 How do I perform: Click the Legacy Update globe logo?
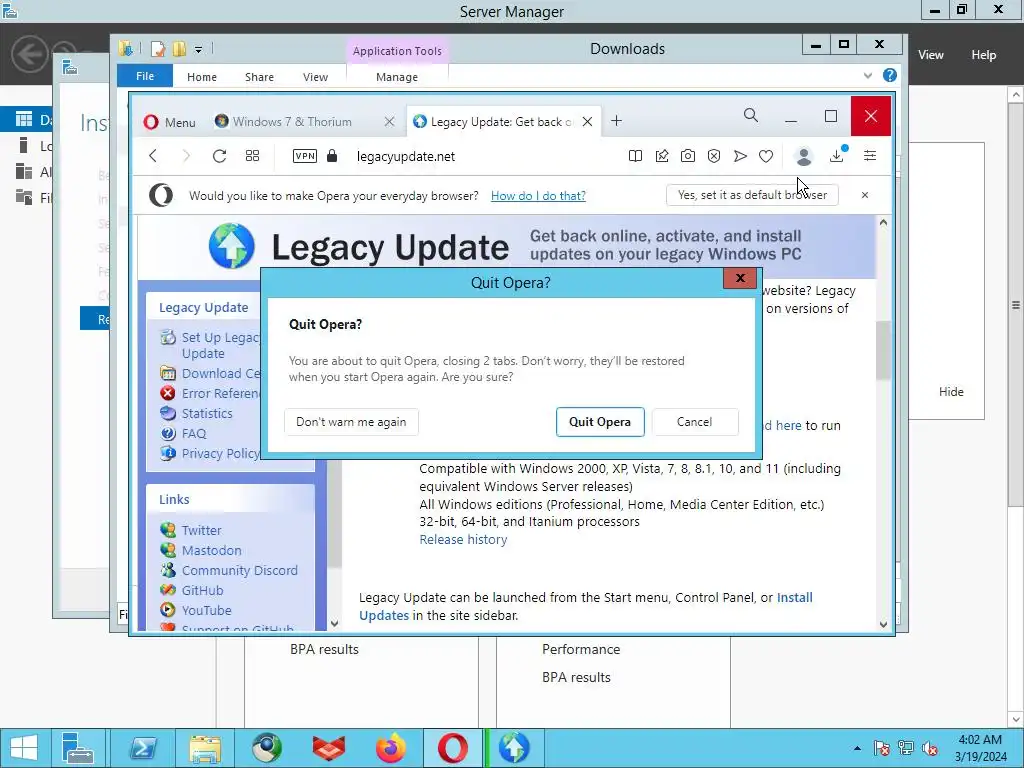(232, 246)
